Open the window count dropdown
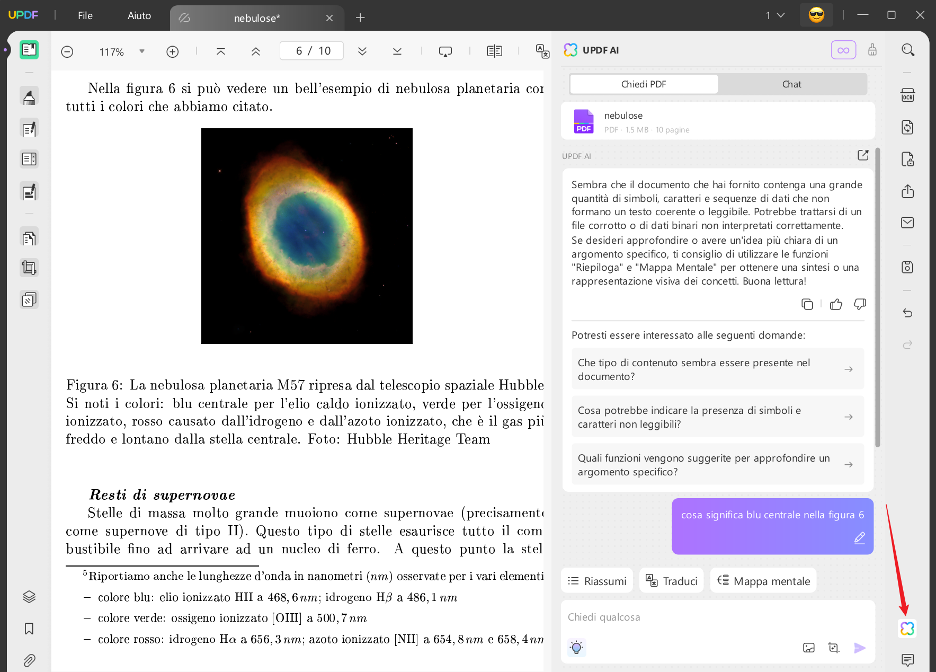The width and height of the screenshot is (936, 672). [x=775, y=15]
